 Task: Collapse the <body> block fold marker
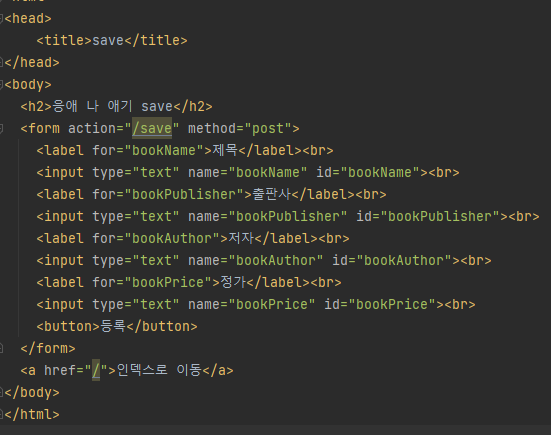point(1,85)
